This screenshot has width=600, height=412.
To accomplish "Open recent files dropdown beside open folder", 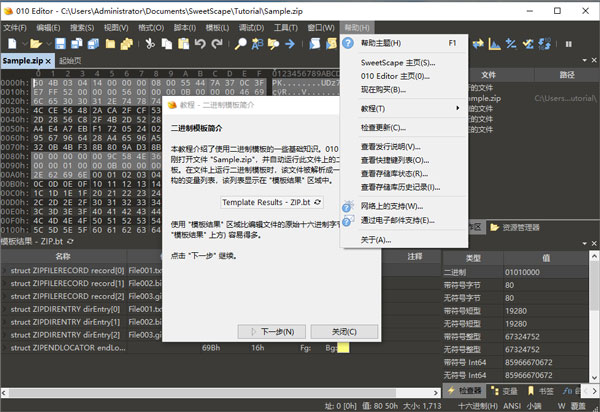I will click(49, 44).
